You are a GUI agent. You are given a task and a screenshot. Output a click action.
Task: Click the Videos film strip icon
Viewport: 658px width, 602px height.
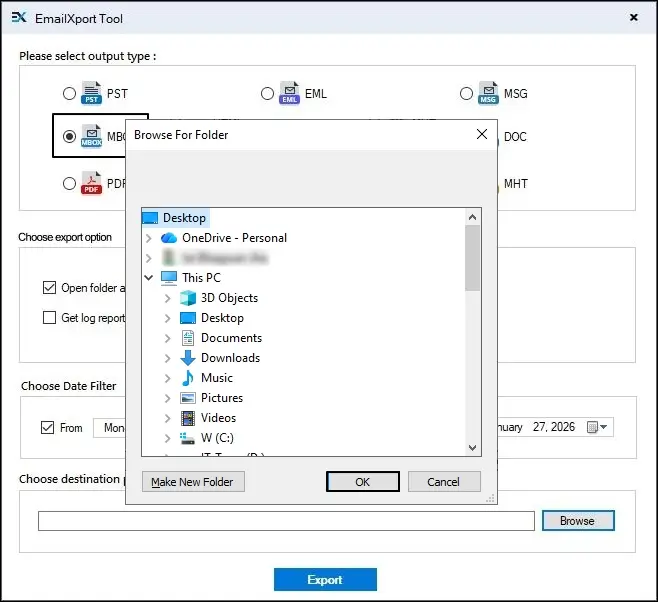[188, 418]
